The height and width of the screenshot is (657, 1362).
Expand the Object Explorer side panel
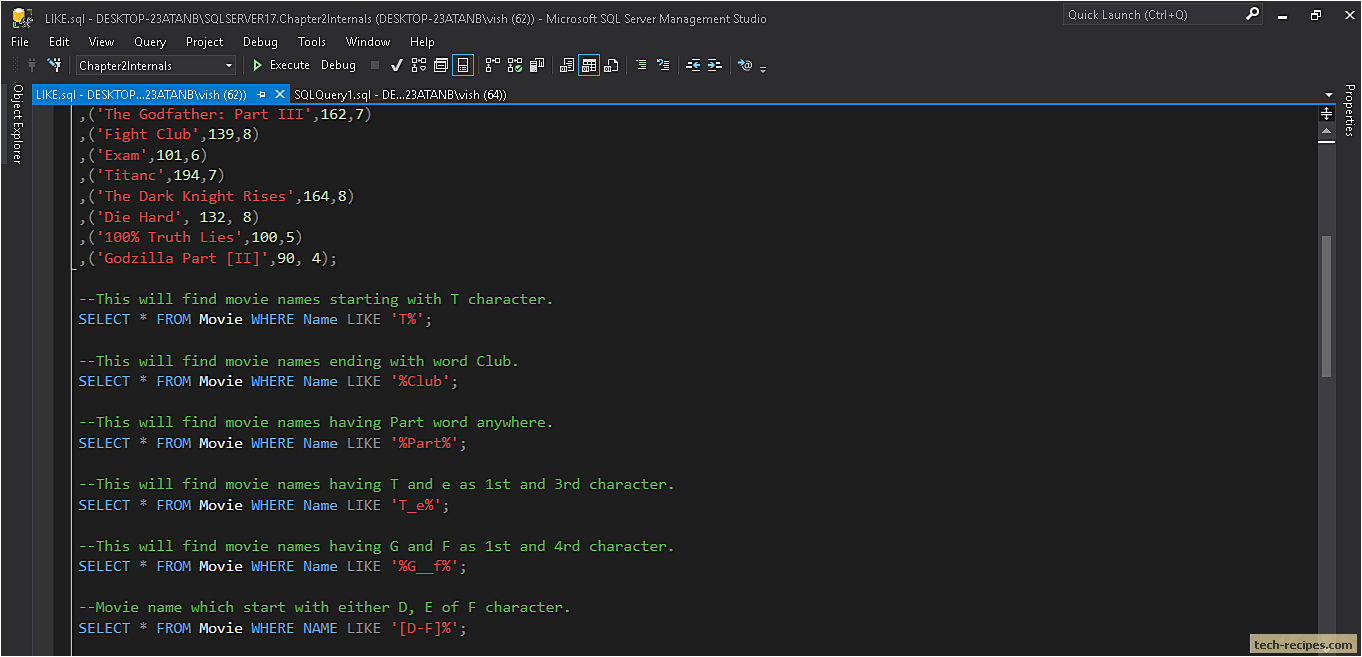click(x=17, y=124)
